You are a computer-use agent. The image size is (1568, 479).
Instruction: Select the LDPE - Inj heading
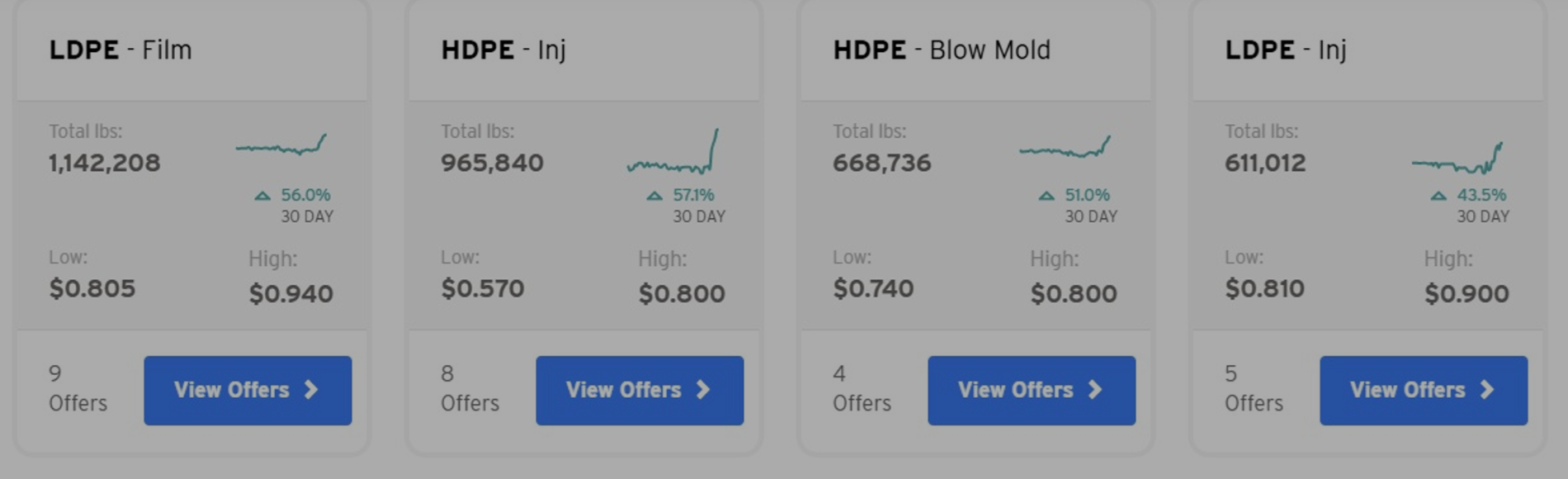tap(1286, 50)
